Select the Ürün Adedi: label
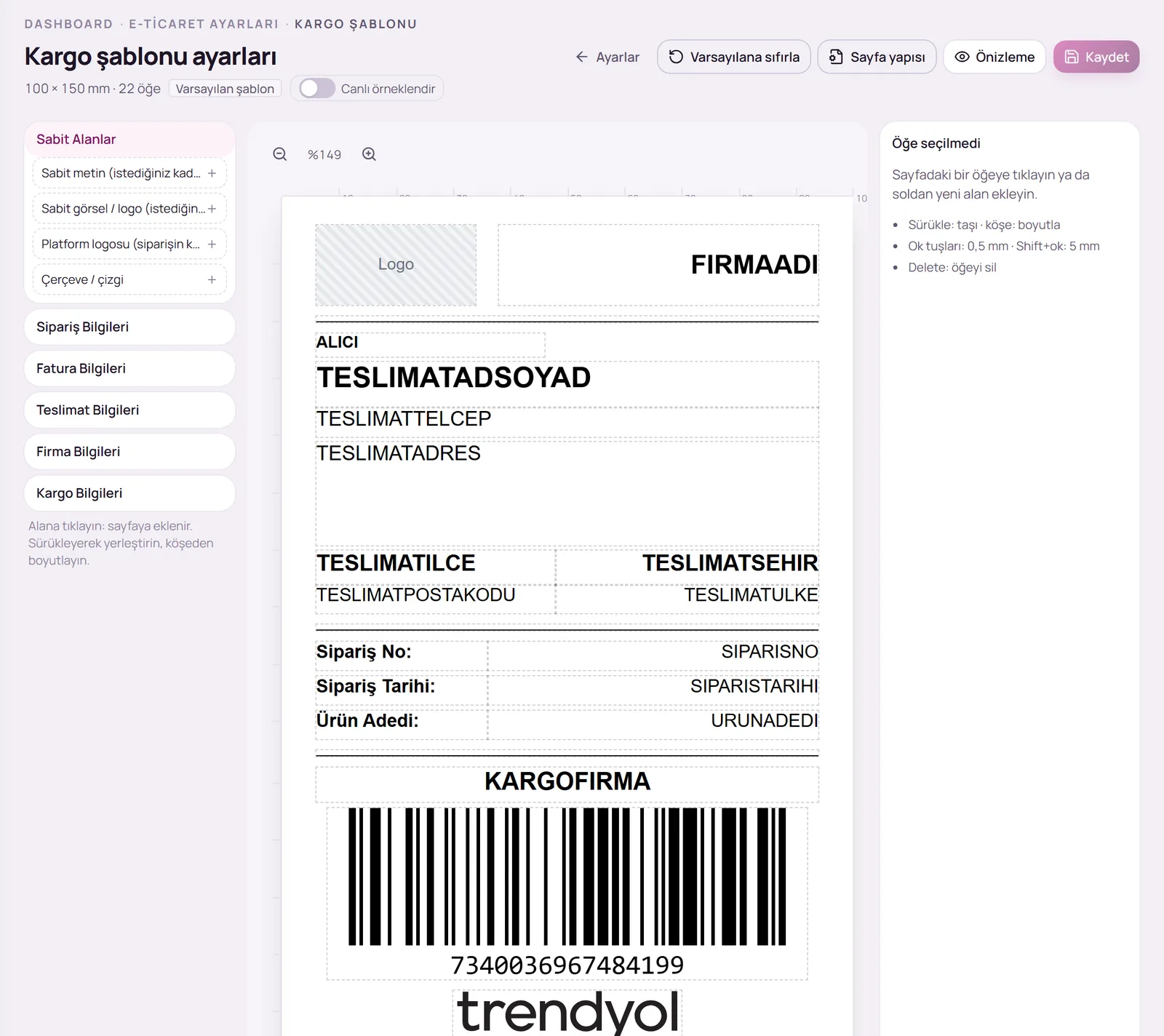Screen dimensions: 1164x1036 402,724
